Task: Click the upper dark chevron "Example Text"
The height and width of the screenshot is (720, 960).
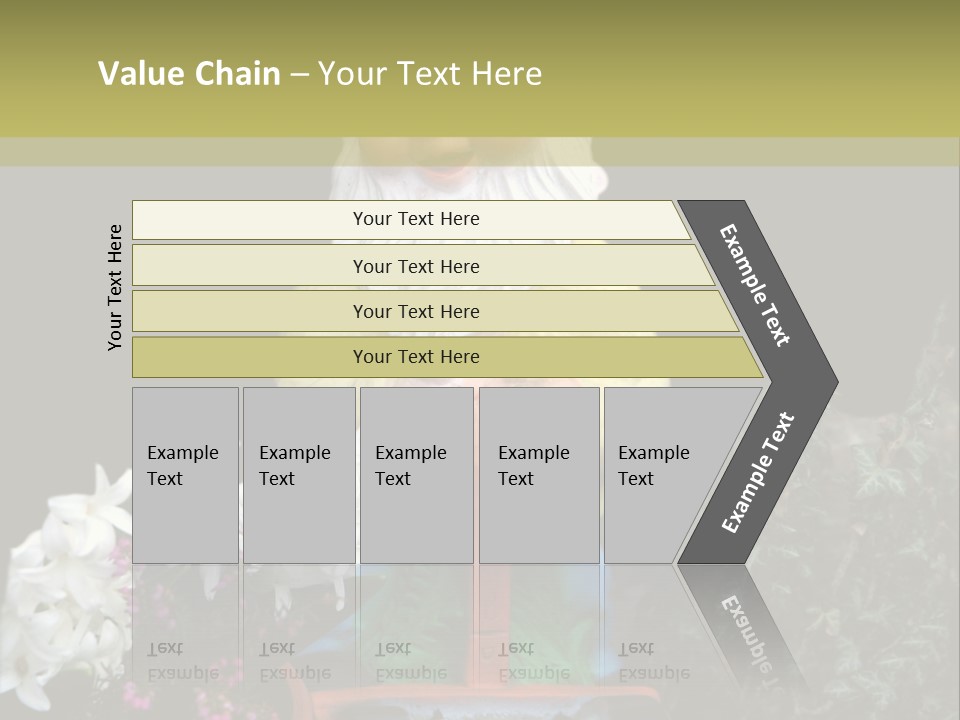Action: 756,285
